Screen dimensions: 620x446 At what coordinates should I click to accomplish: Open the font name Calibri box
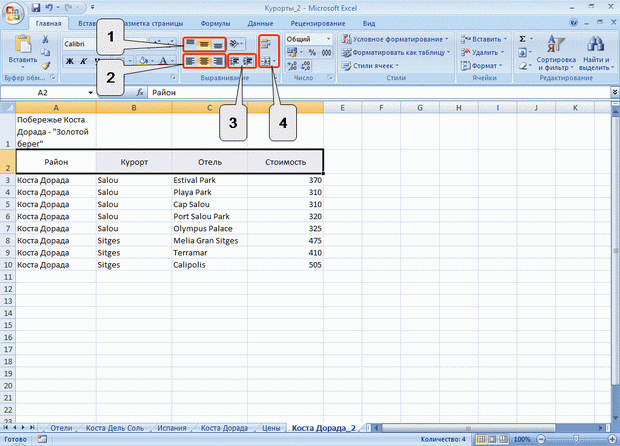pos(79,44)
